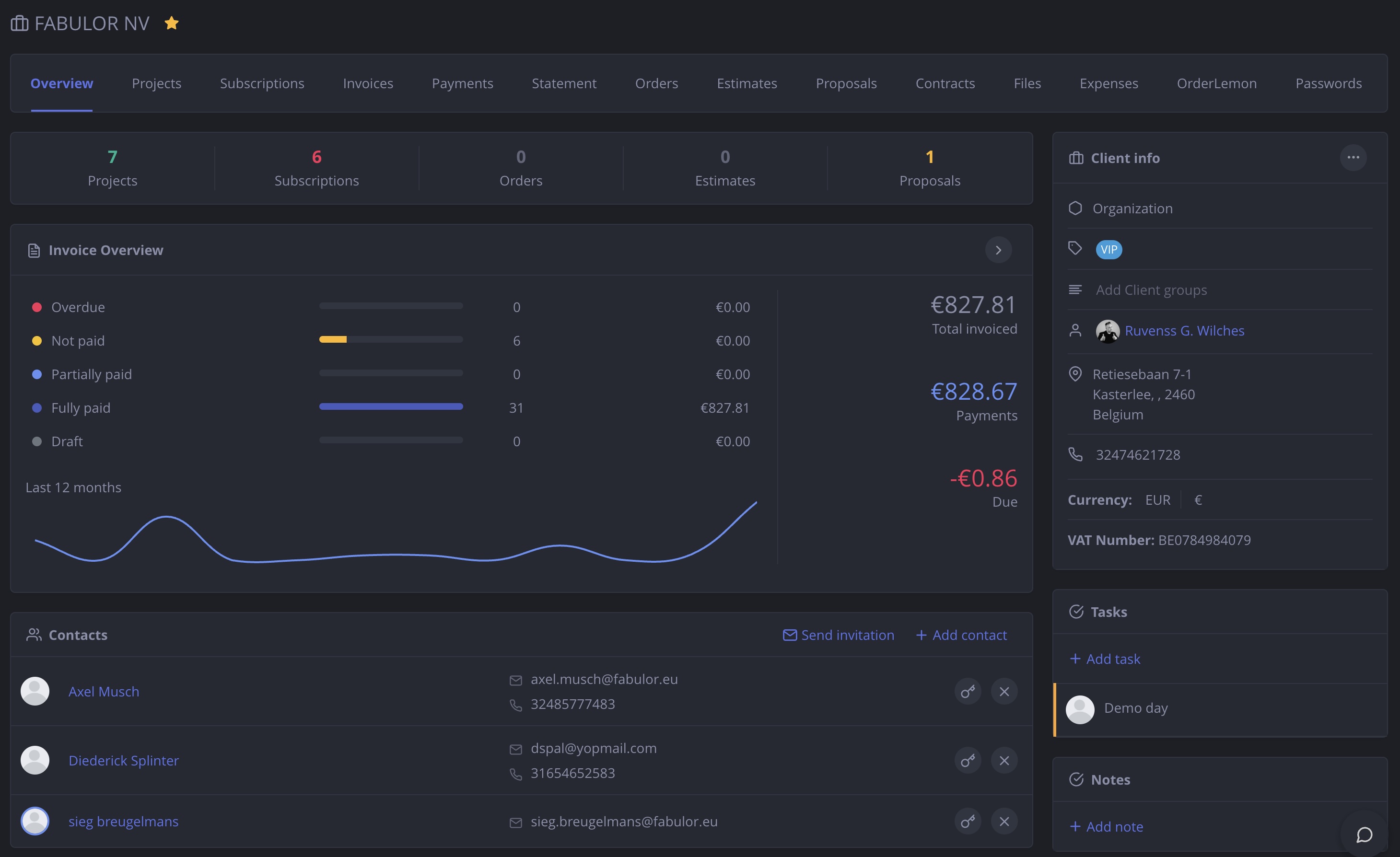This screenshot has height=857, width=1400.
Task: Click the Add Client groups field
Action: (1151, 290)
